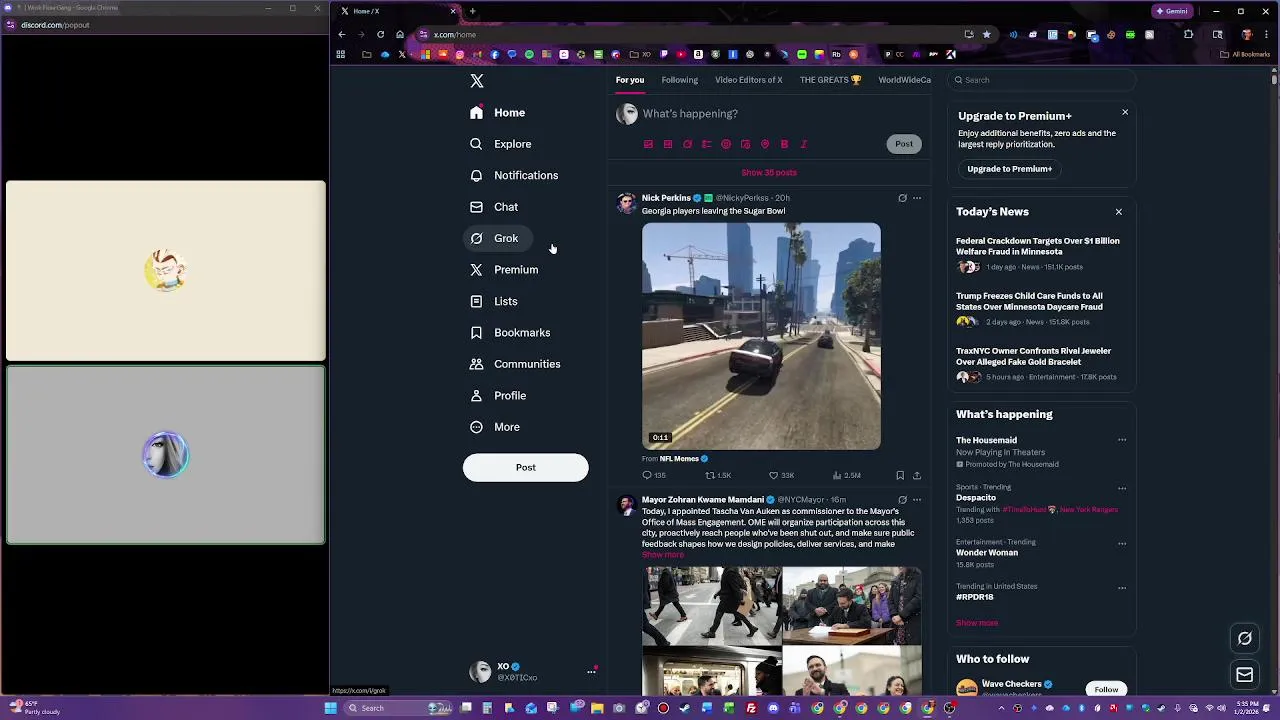Screen dimensions: 1280x720
Task: Add a poll in the composer
Action: click(x=707, y=144)
